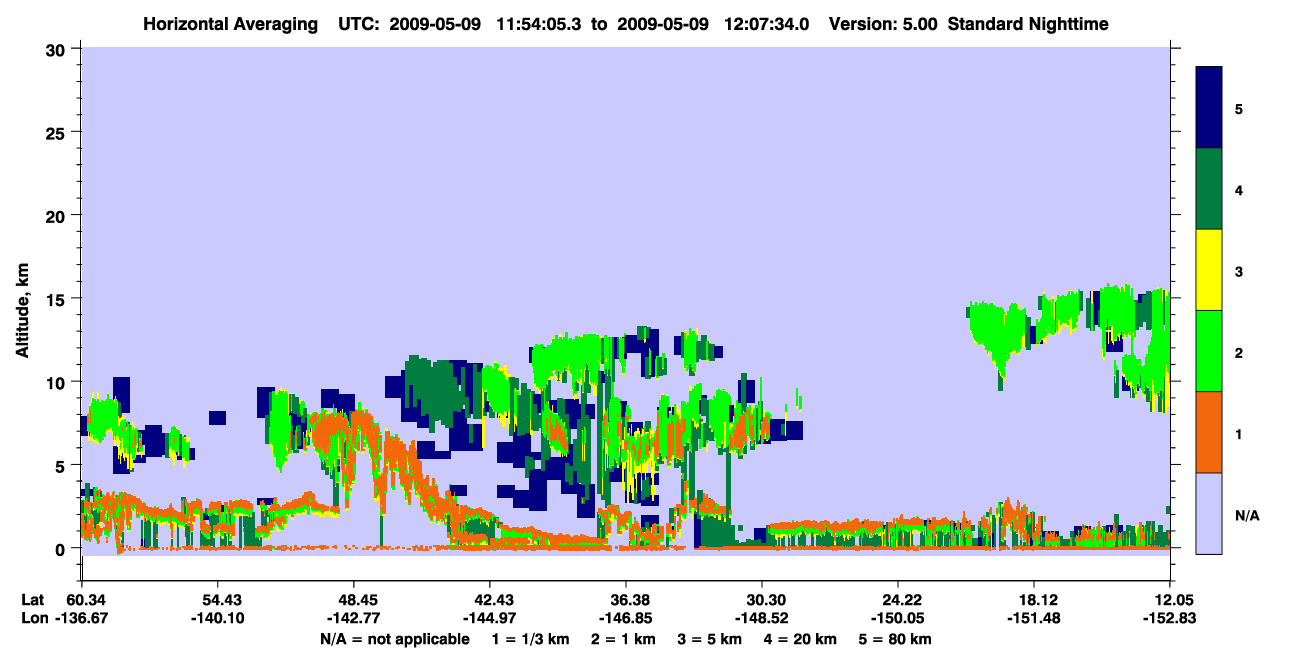Click the colorbar label 1
Screen dimensions: 1300x667
click(x=1239, y=433)
